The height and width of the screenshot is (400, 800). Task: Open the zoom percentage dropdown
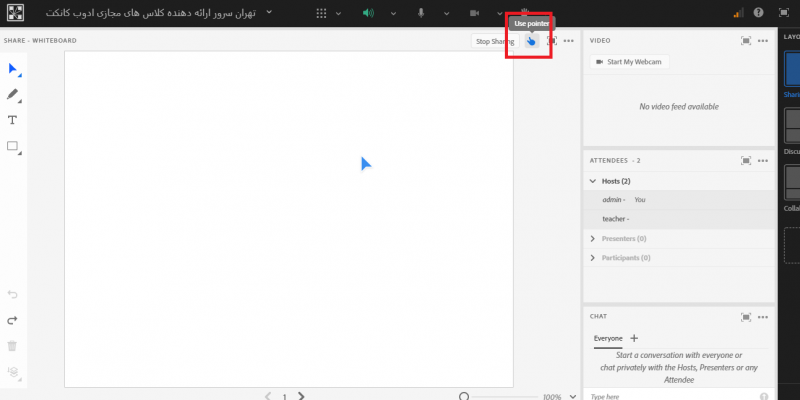(572, 396)
